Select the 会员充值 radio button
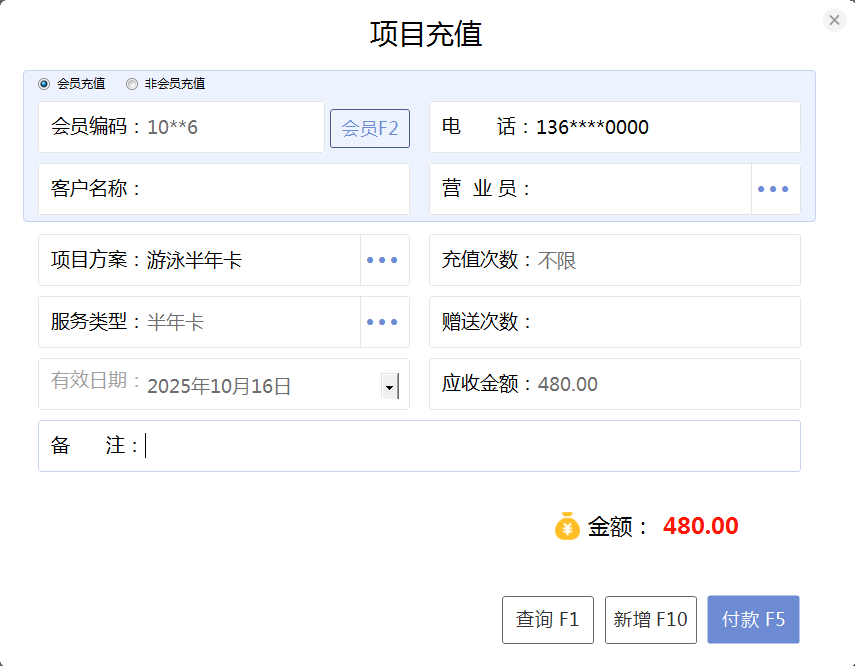Image resolution: width=855 pixels, height=666 pixels. pyautogui.click(x=44, y=84)
